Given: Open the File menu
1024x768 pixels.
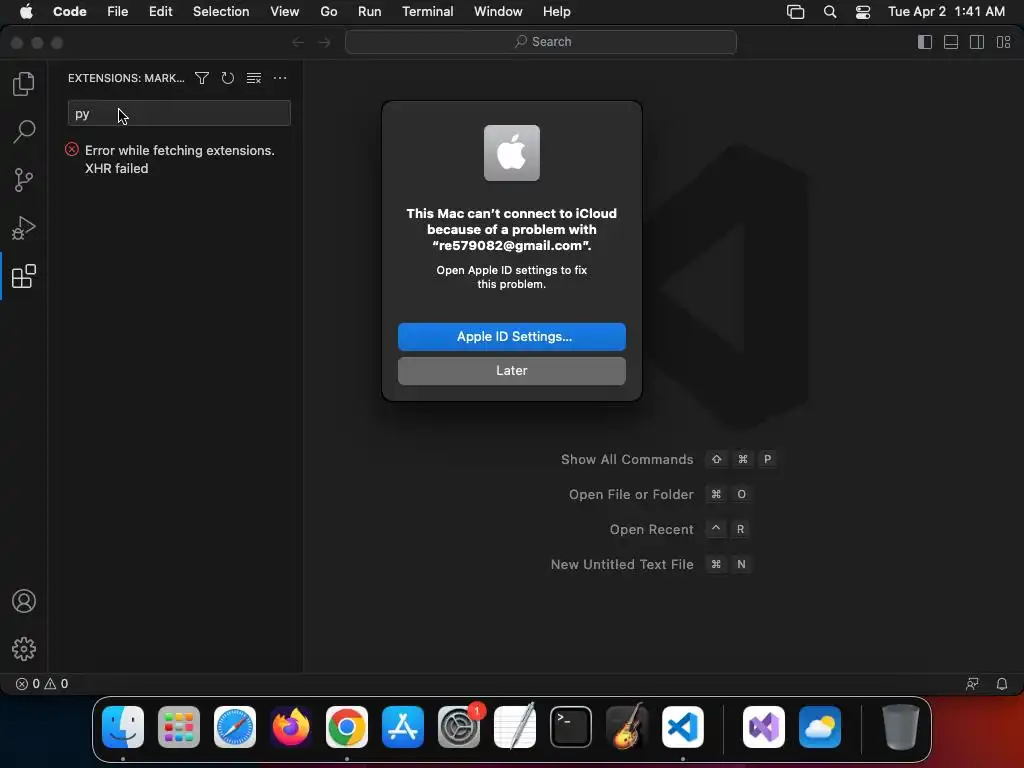Looking at the screenshot, I should 118,12.
